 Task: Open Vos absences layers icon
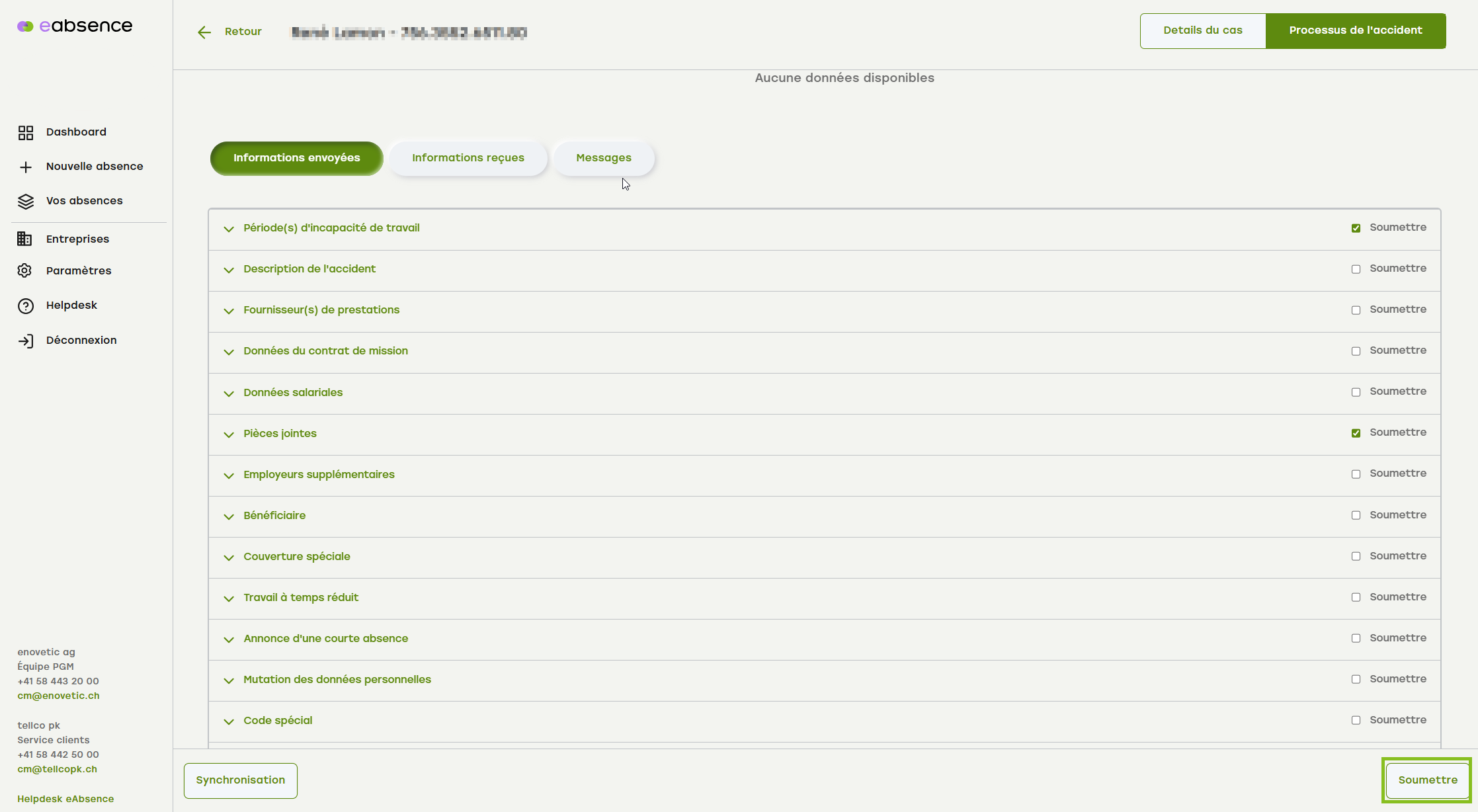pos(26,202)
